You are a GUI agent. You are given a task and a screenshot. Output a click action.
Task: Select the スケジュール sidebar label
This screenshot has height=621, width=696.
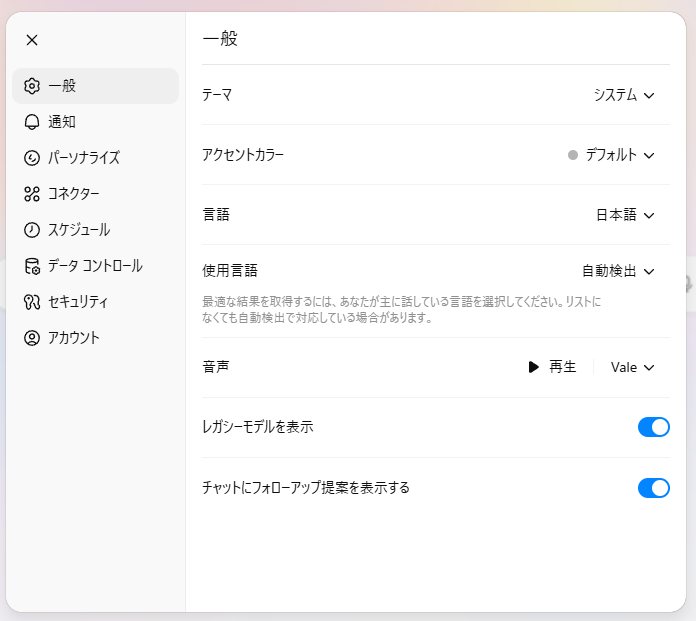[79, 230]
